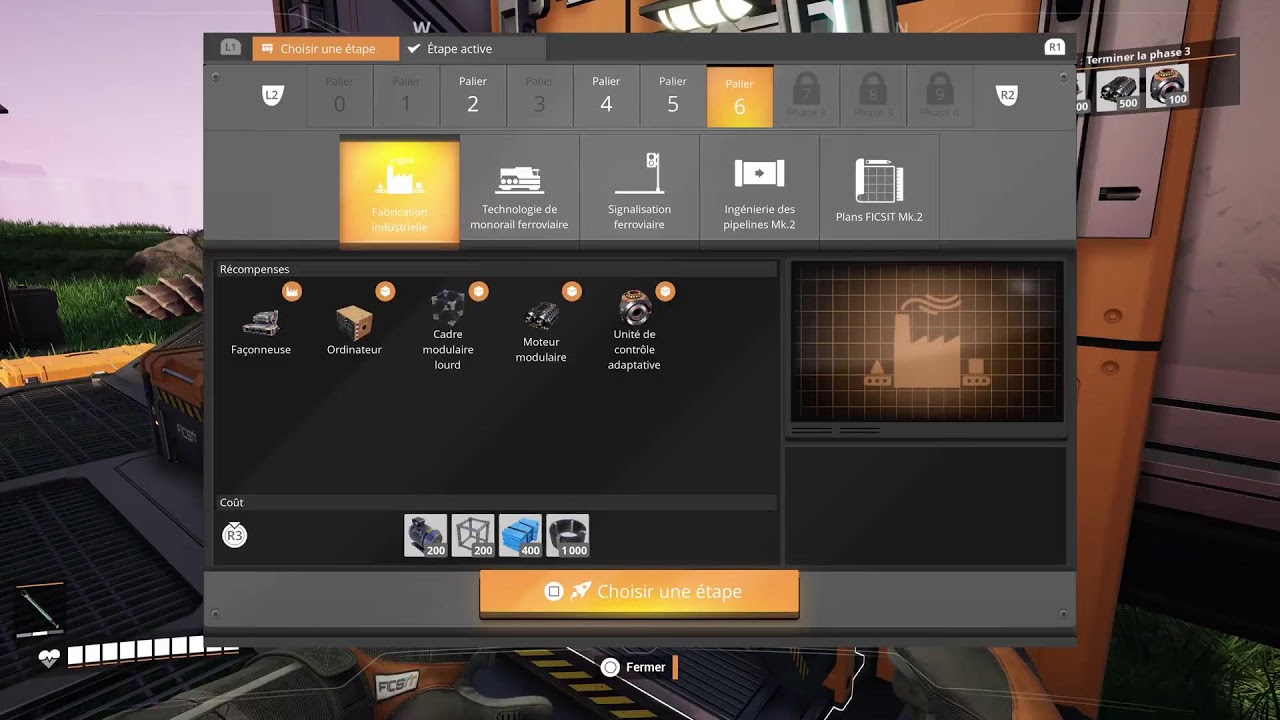Screen dimensions: 1280x720
Task: Click the Façonneuse reward icon
Action: (x=261, y=321)
